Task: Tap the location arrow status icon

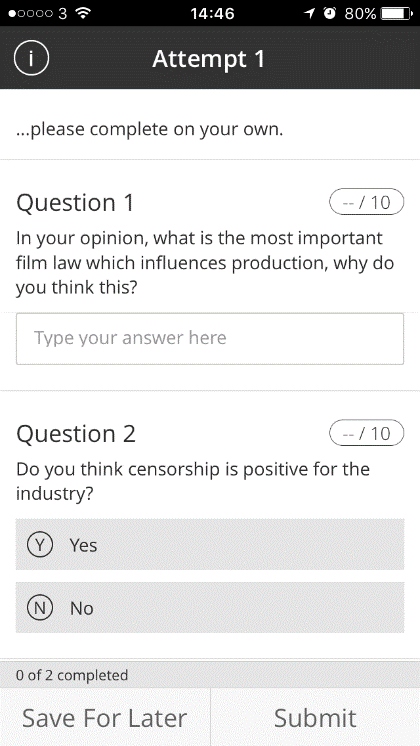Action: [x=310, y=13]
